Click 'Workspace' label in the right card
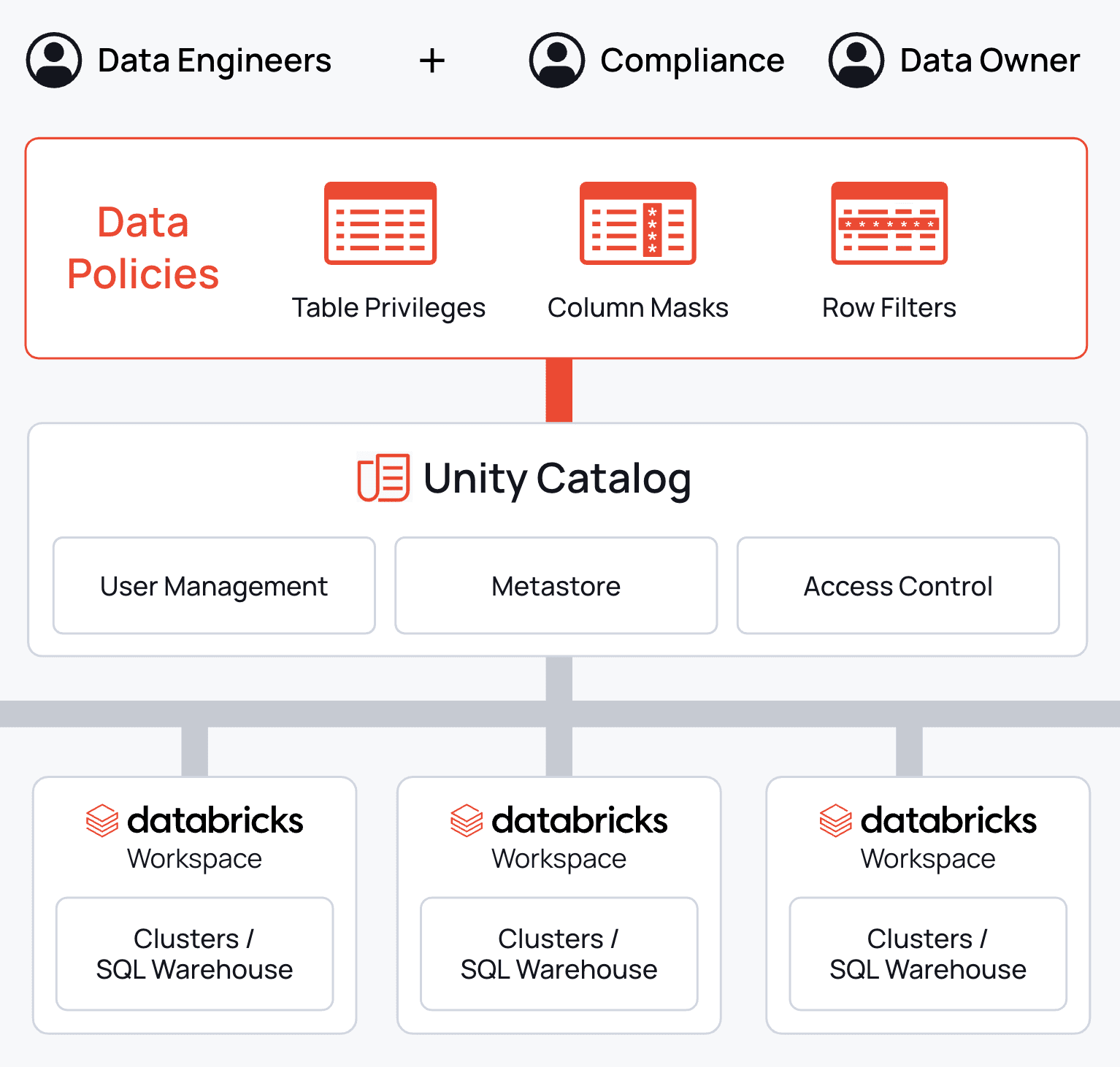 tap(928, 860)
